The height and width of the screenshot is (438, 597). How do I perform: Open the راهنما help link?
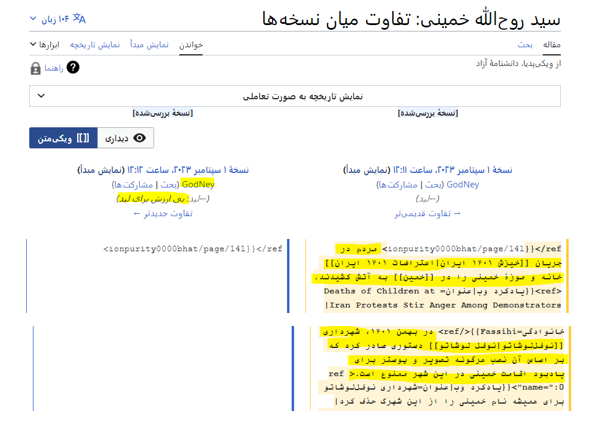coord(54,68)
